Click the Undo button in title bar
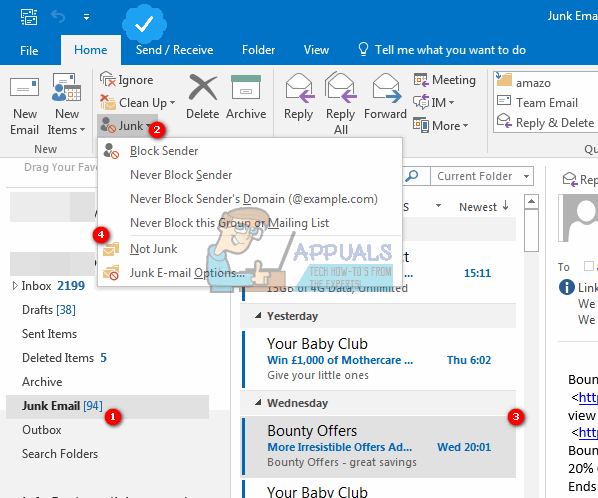 point(58,17)
